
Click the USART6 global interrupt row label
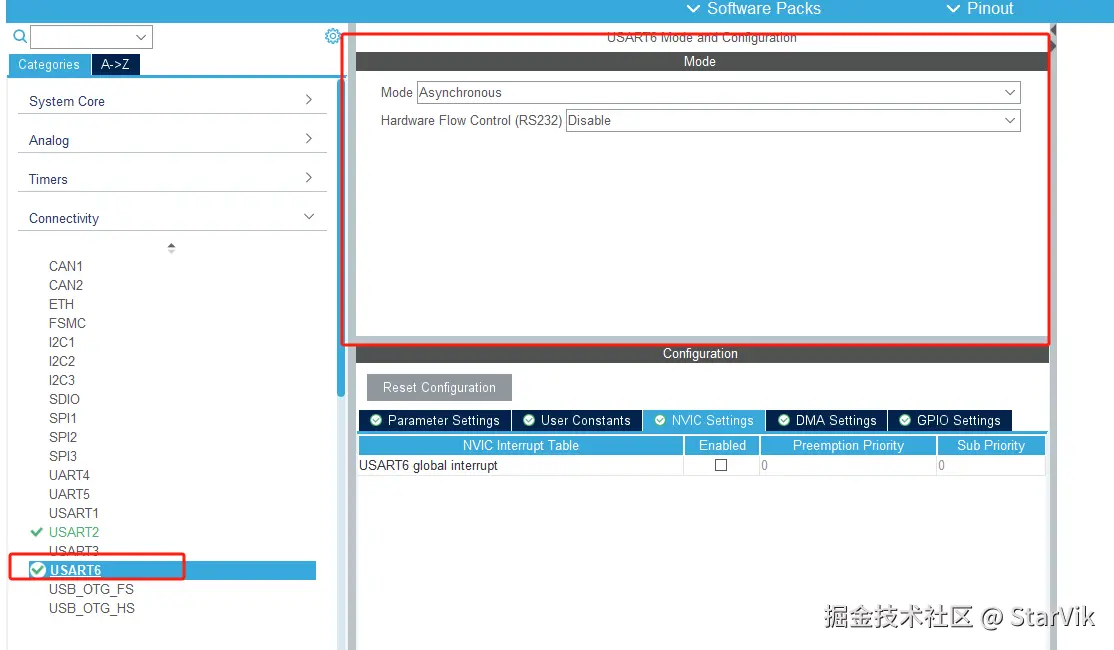coord(428,465)
